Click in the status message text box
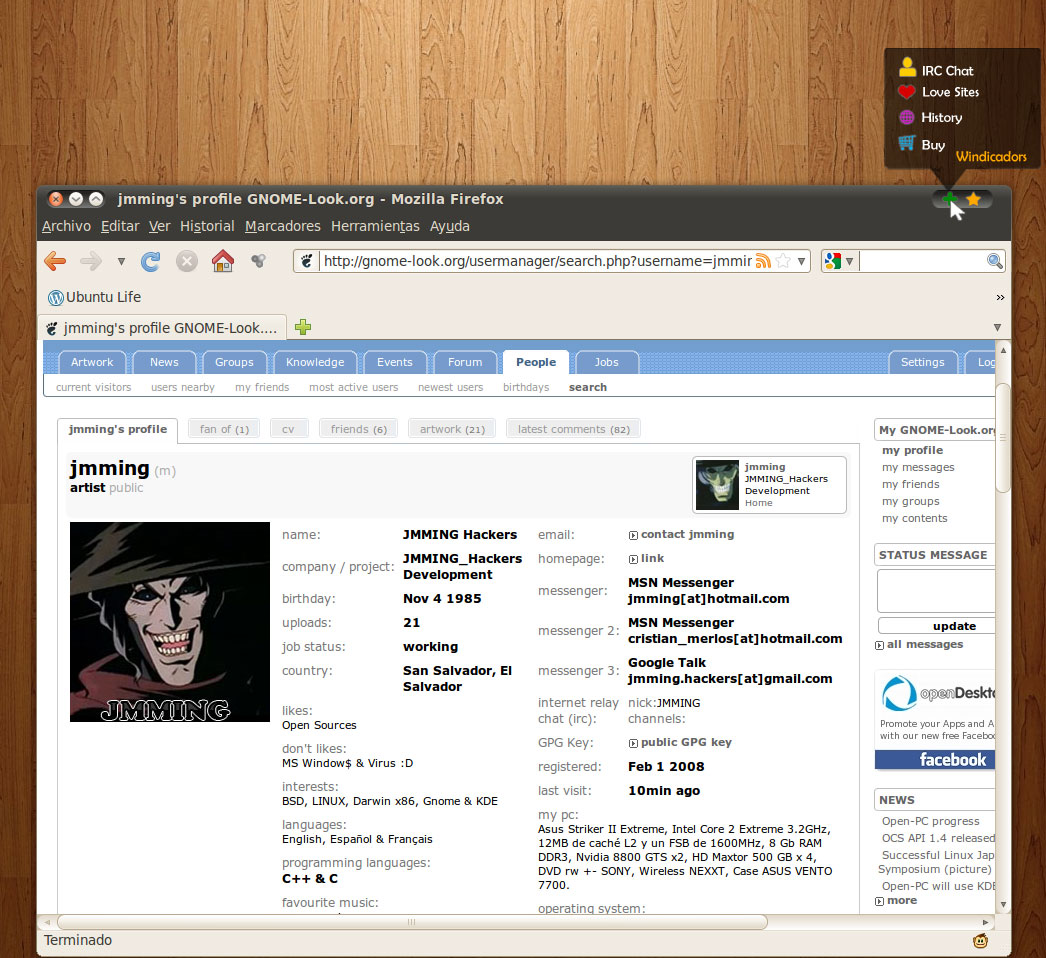The image size is (1046, 958). click(936, 590)
